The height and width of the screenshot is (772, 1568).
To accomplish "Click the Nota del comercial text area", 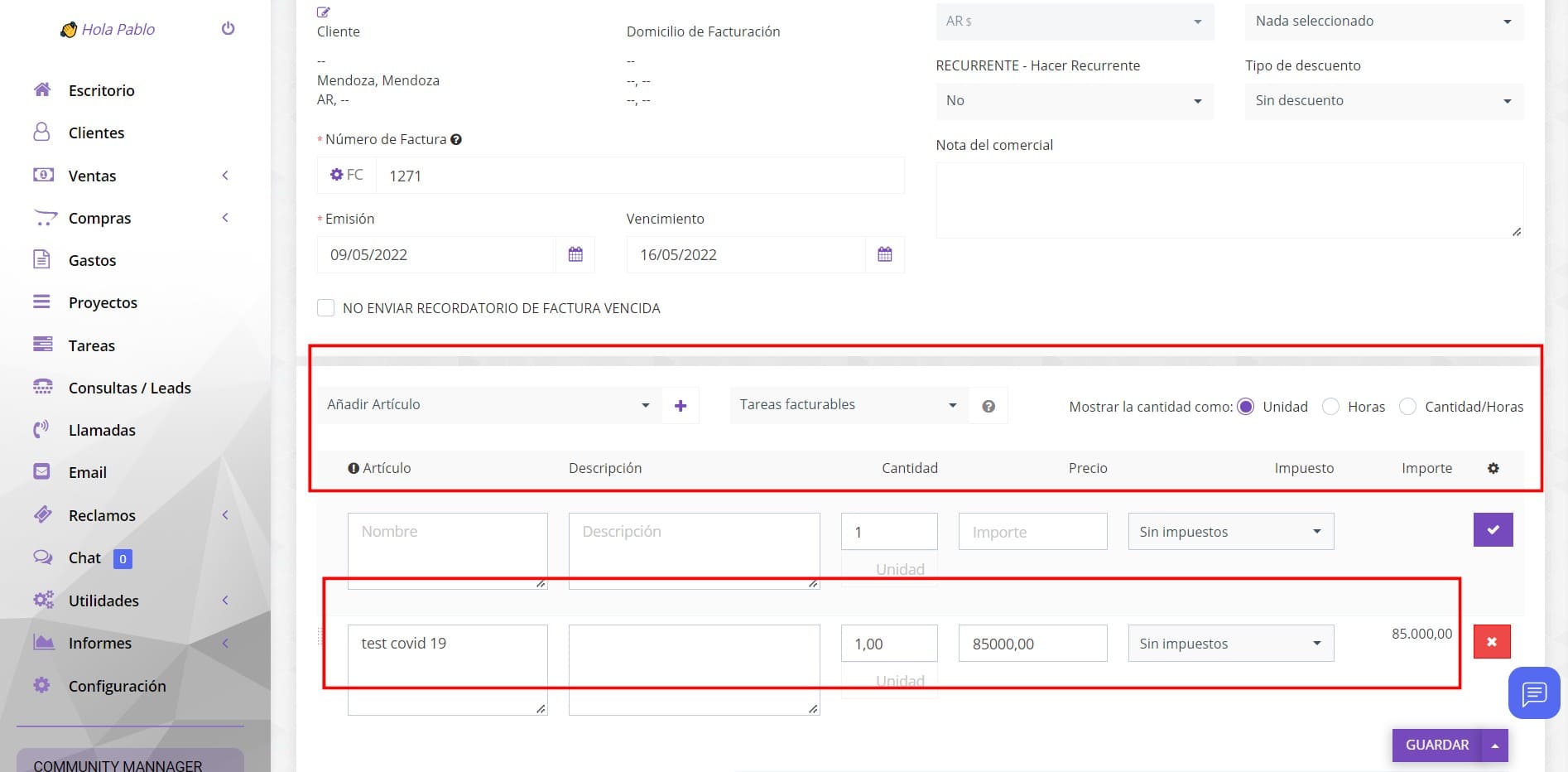I will 1229,200.
